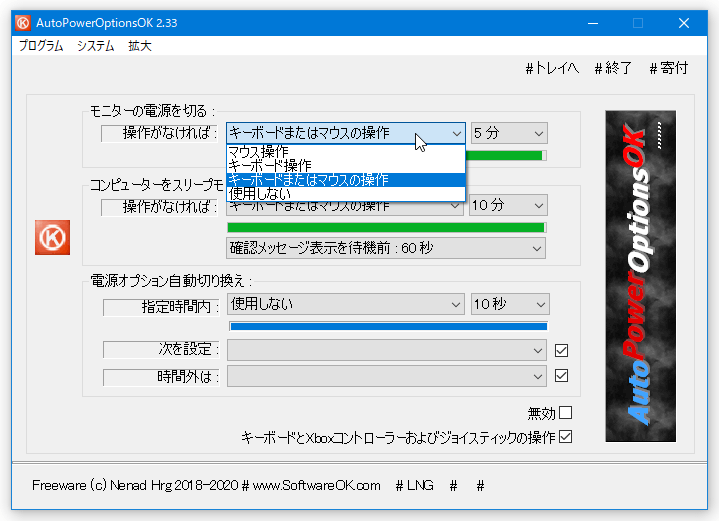Image resolution: width=719 pixels, height=521 pixels.
Task: Click the 指定時間内 label field
Action: [x=161, y=307]
